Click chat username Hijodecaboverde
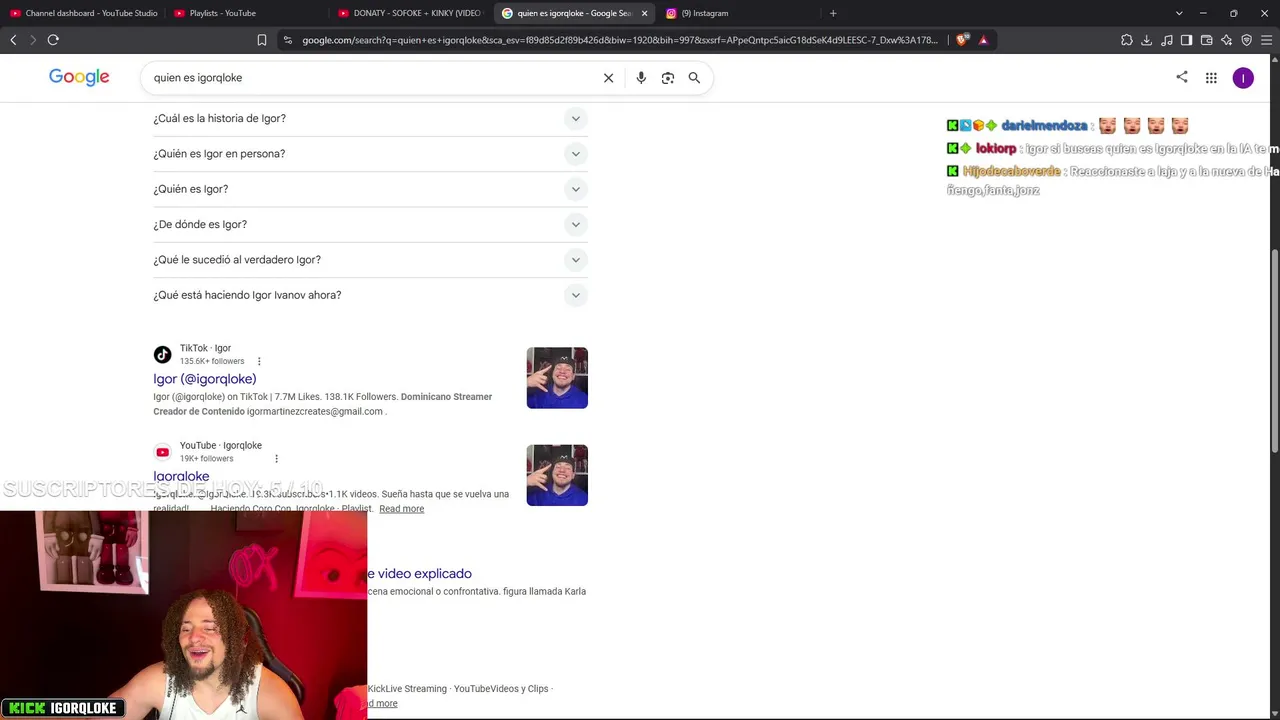1280x720 pixels. 1011,172
